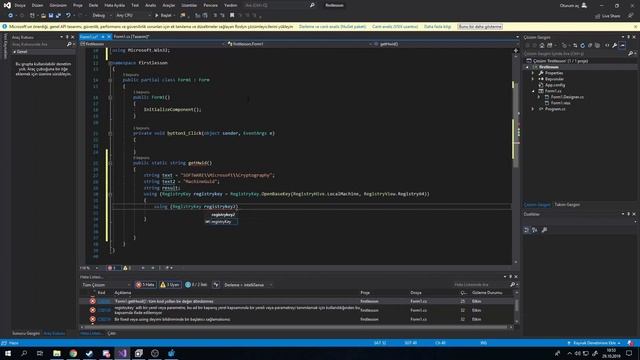Image resolution: width=640 pixels, height=360 pixels.
Task: Open the Any CPU platform dropdown
Action: 133,16
